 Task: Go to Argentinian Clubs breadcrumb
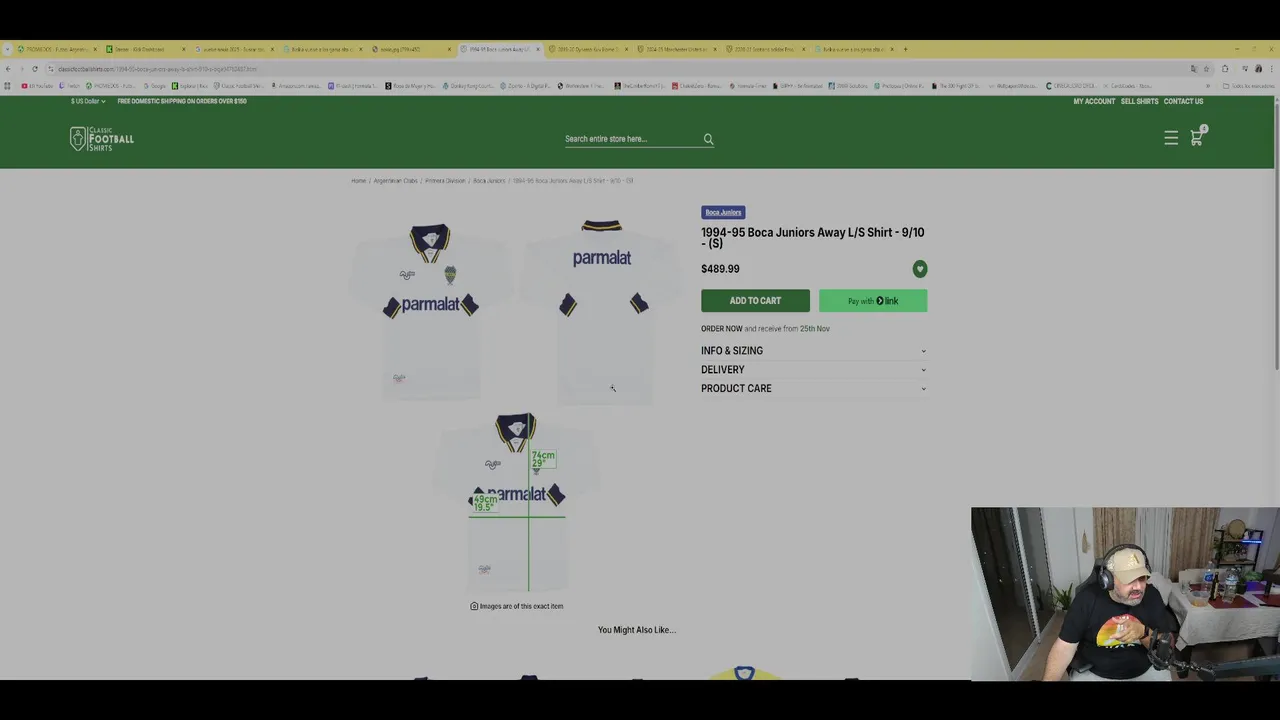point(395,181)
